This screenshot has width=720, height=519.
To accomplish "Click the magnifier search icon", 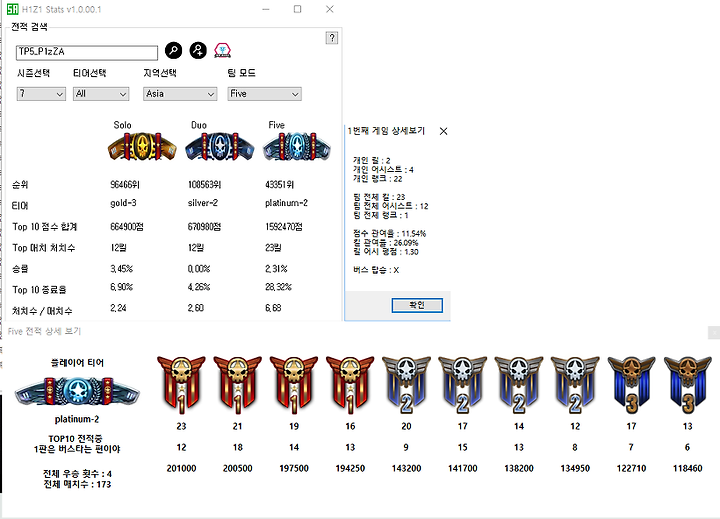I will coord(174,50).
